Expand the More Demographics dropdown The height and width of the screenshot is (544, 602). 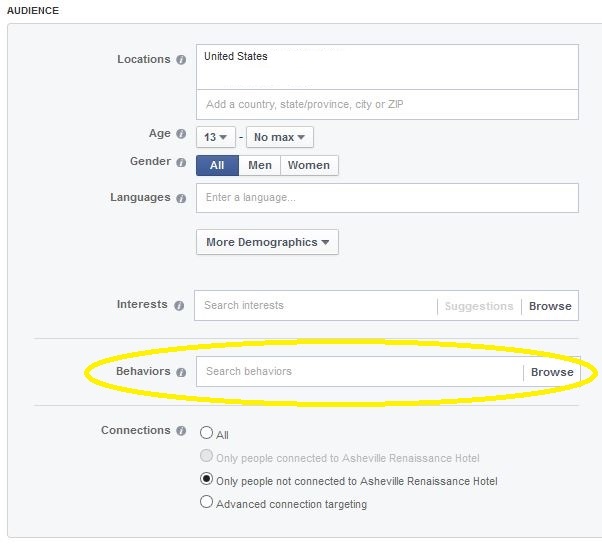pos(267,242)
